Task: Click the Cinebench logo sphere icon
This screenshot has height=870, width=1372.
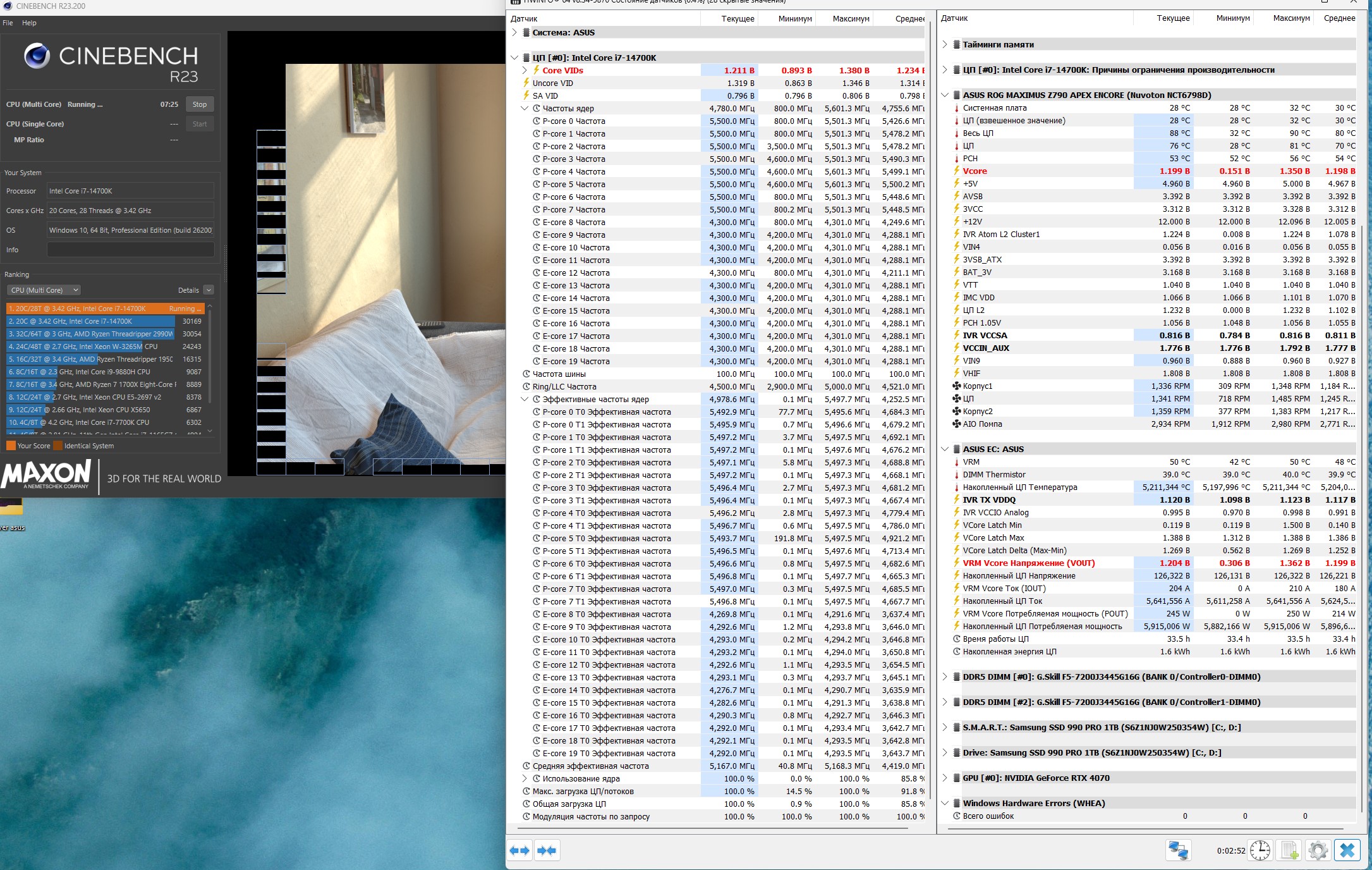Action: tap(37, 56)
